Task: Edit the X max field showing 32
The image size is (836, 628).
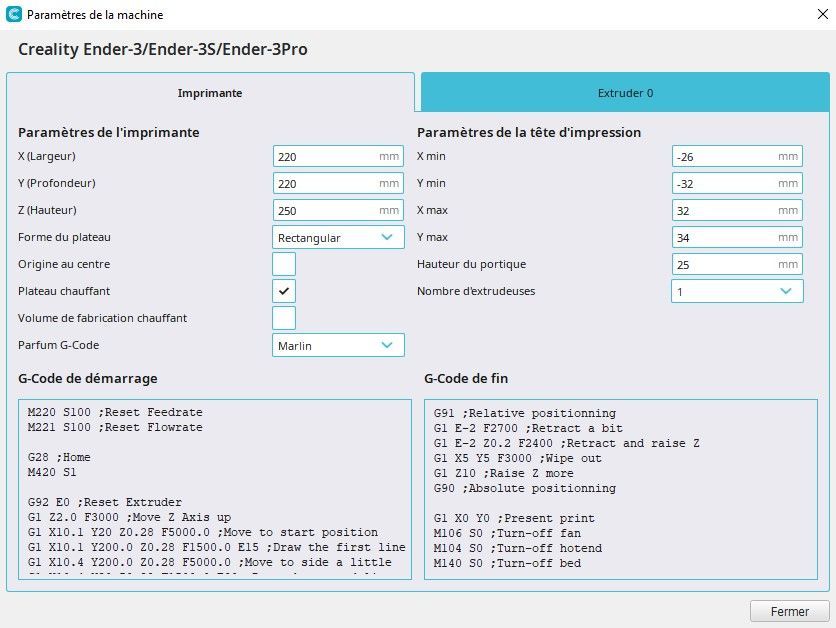Action: tap(737, 210)
